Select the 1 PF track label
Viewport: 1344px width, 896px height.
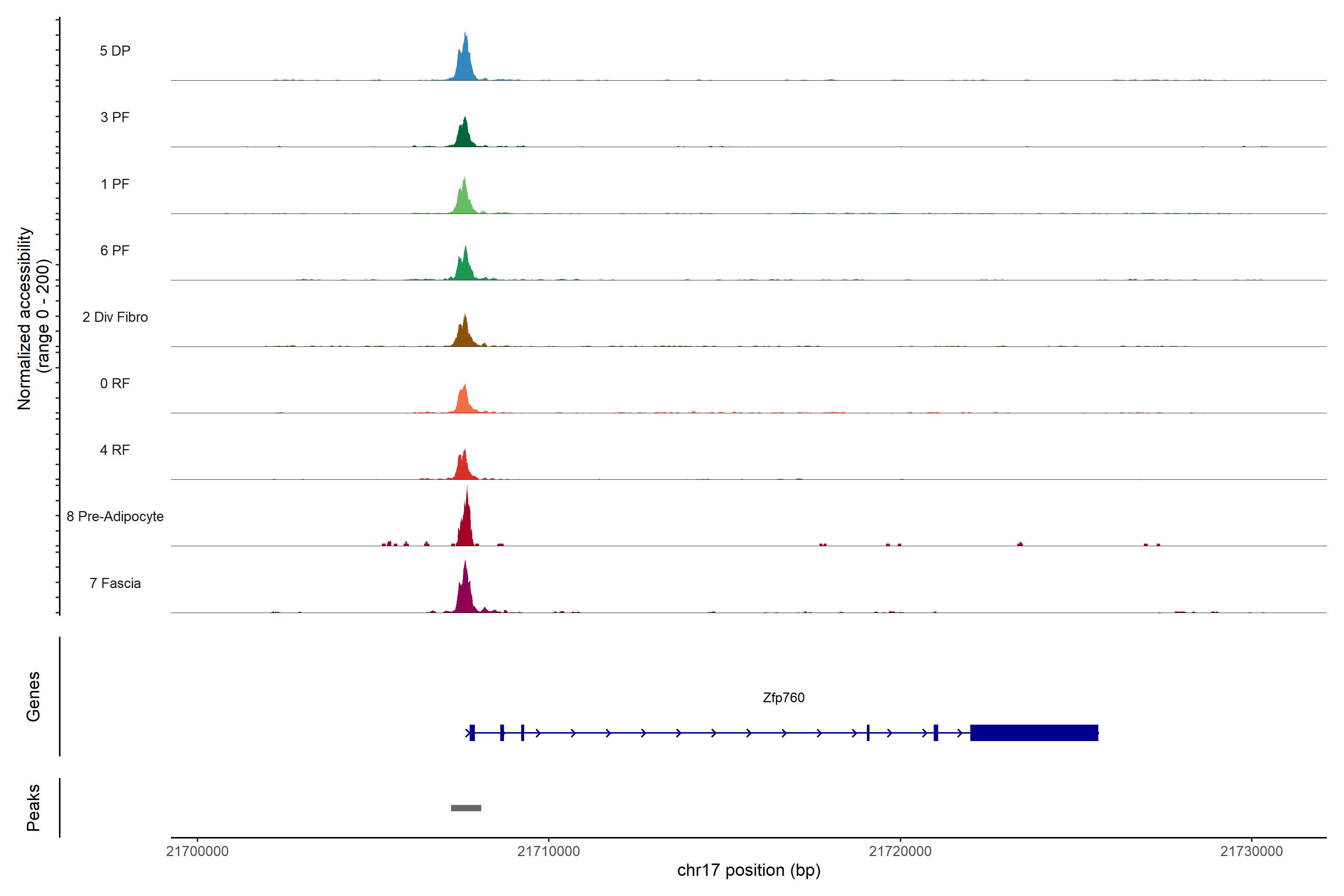click(115, 184)
